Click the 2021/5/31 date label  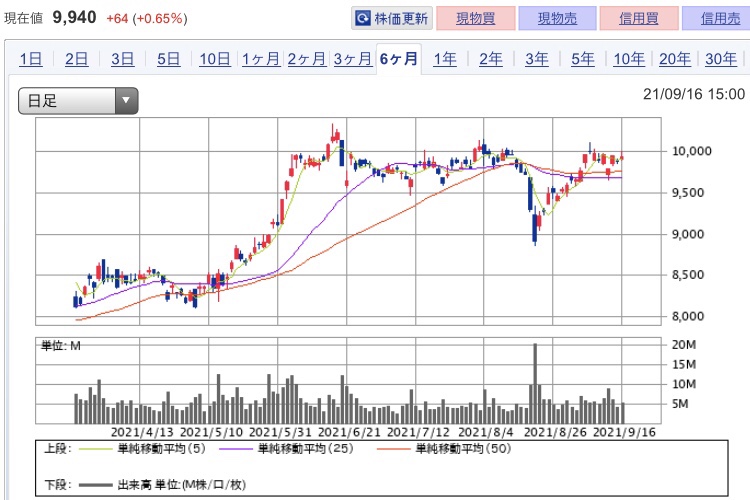pyautogui.click(x=280, y=433)
